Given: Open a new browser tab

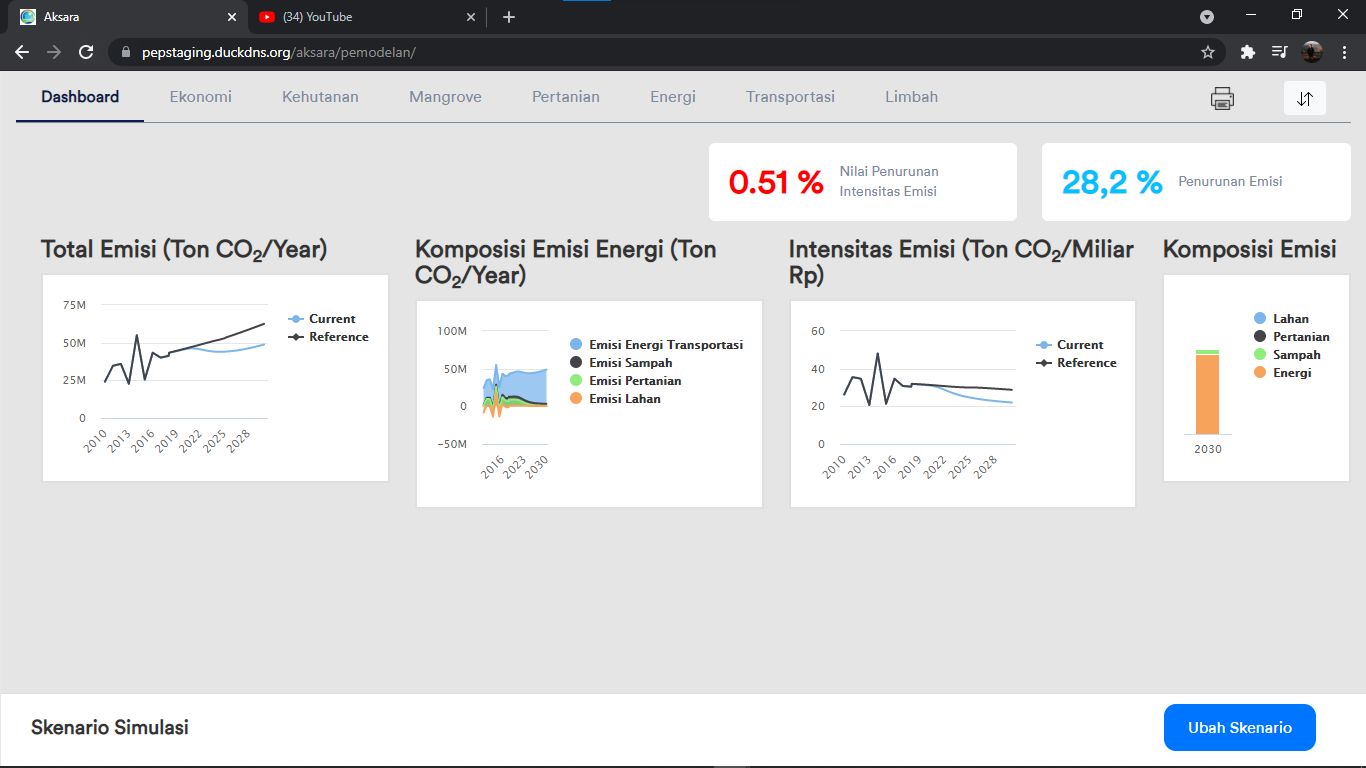Looking at the screenshot, I should point(509,17).
